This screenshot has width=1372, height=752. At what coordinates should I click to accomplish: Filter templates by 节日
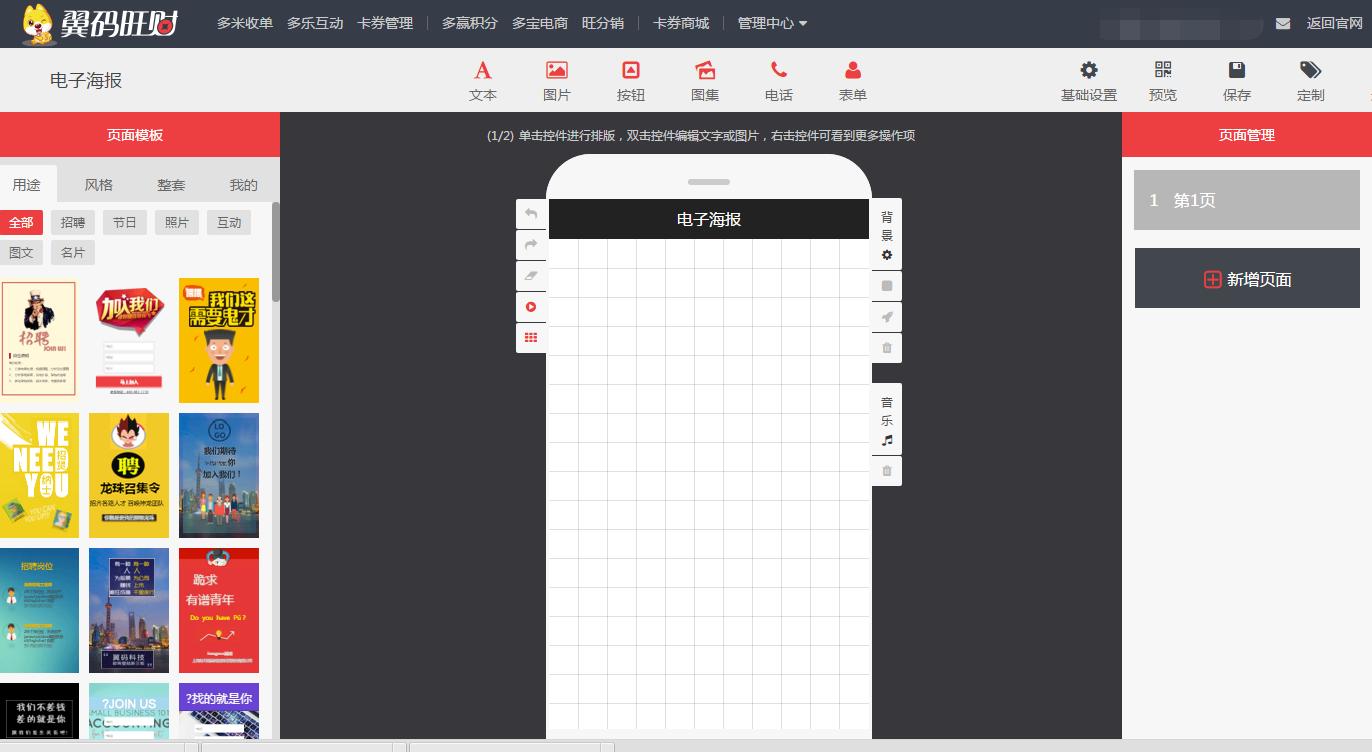[125, 222]
